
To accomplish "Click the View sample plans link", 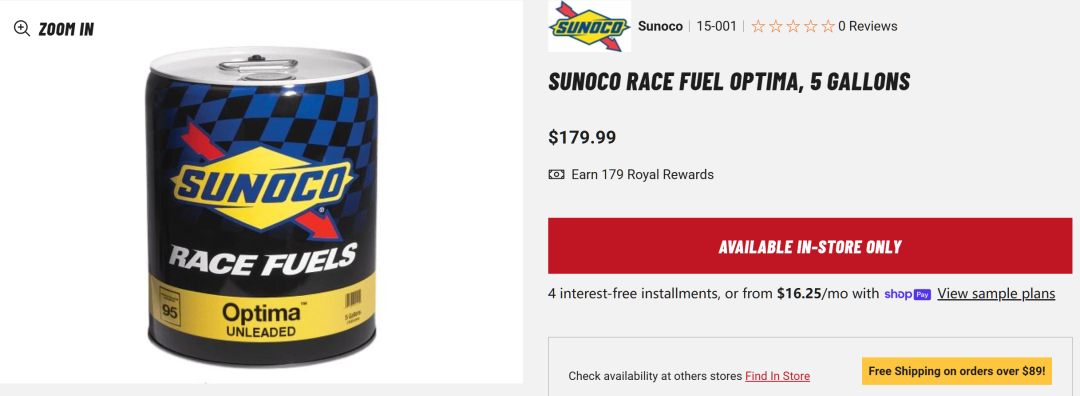I will click(996, 294).
